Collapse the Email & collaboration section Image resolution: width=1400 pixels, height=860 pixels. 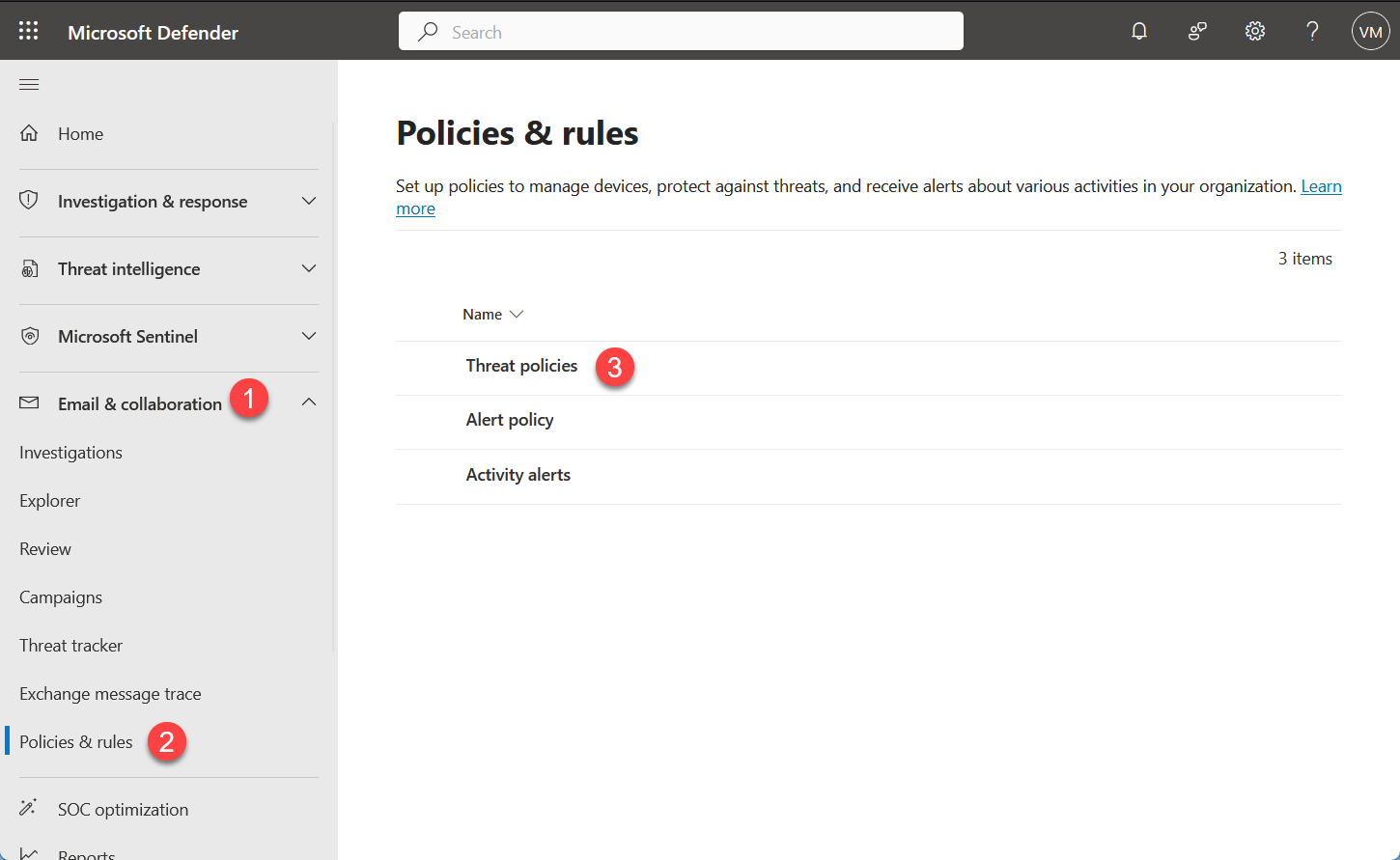[x=308, y=401]
